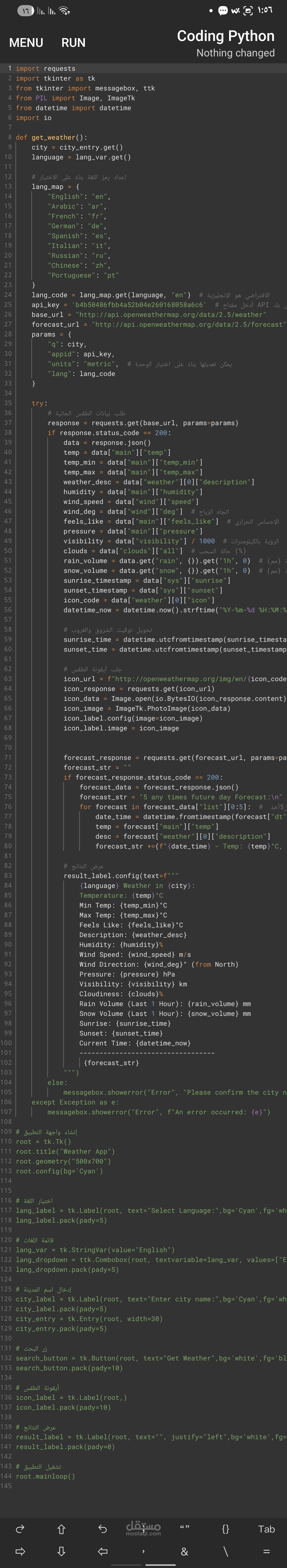The height and width of the screenshot is (1568, 287).
Task: Insert an equals sign with the = key
Action: [266, 1551]
